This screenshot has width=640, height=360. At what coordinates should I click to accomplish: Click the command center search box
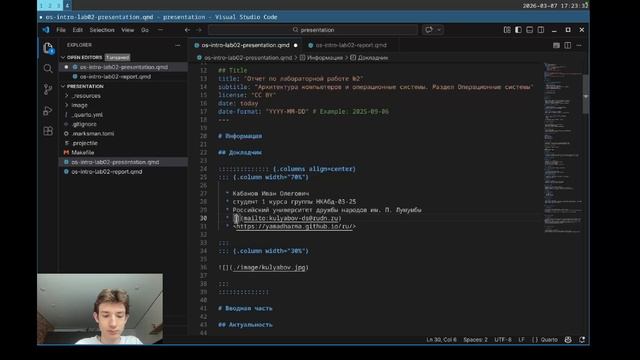coord(313,30)
